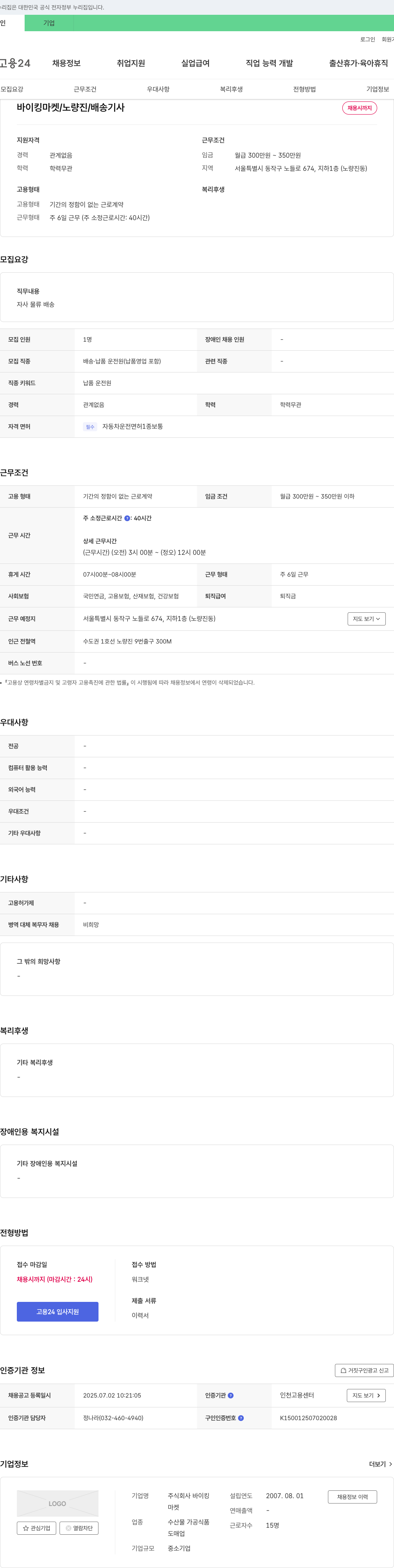Click 담당자 정나라(032-460-4940)
Image resolution: width=394 pixels, height=1568 pixels.
[x=113, y=1418]
